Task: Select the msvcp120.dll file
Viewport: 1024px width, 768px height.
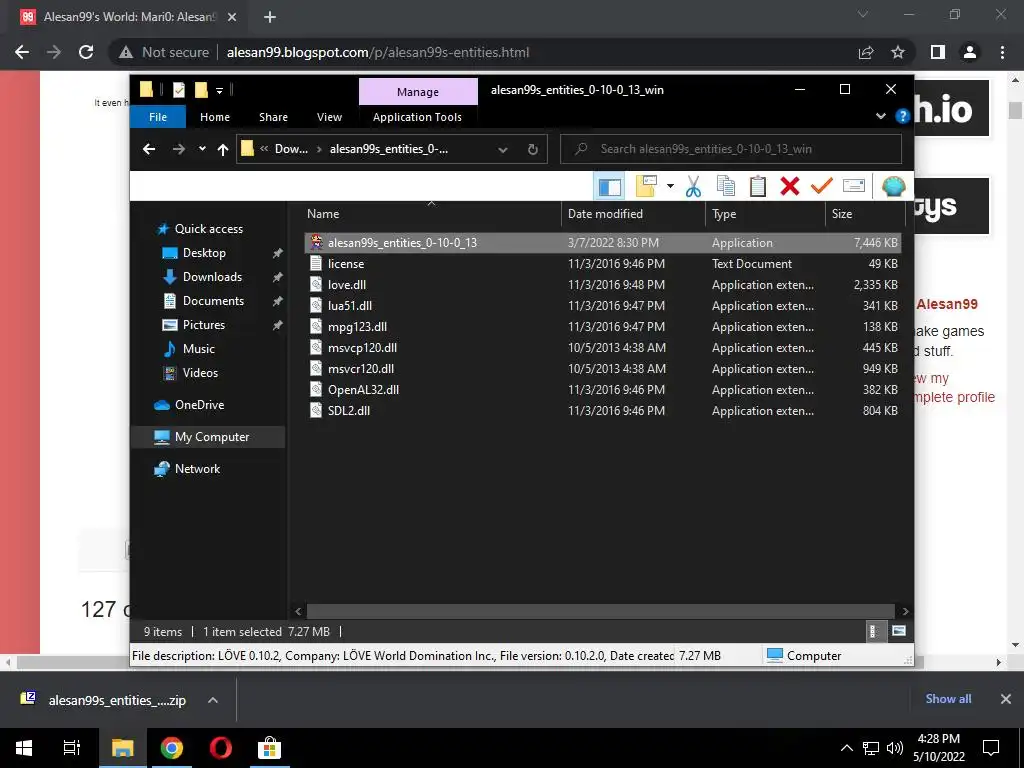Action: [603, 347]
